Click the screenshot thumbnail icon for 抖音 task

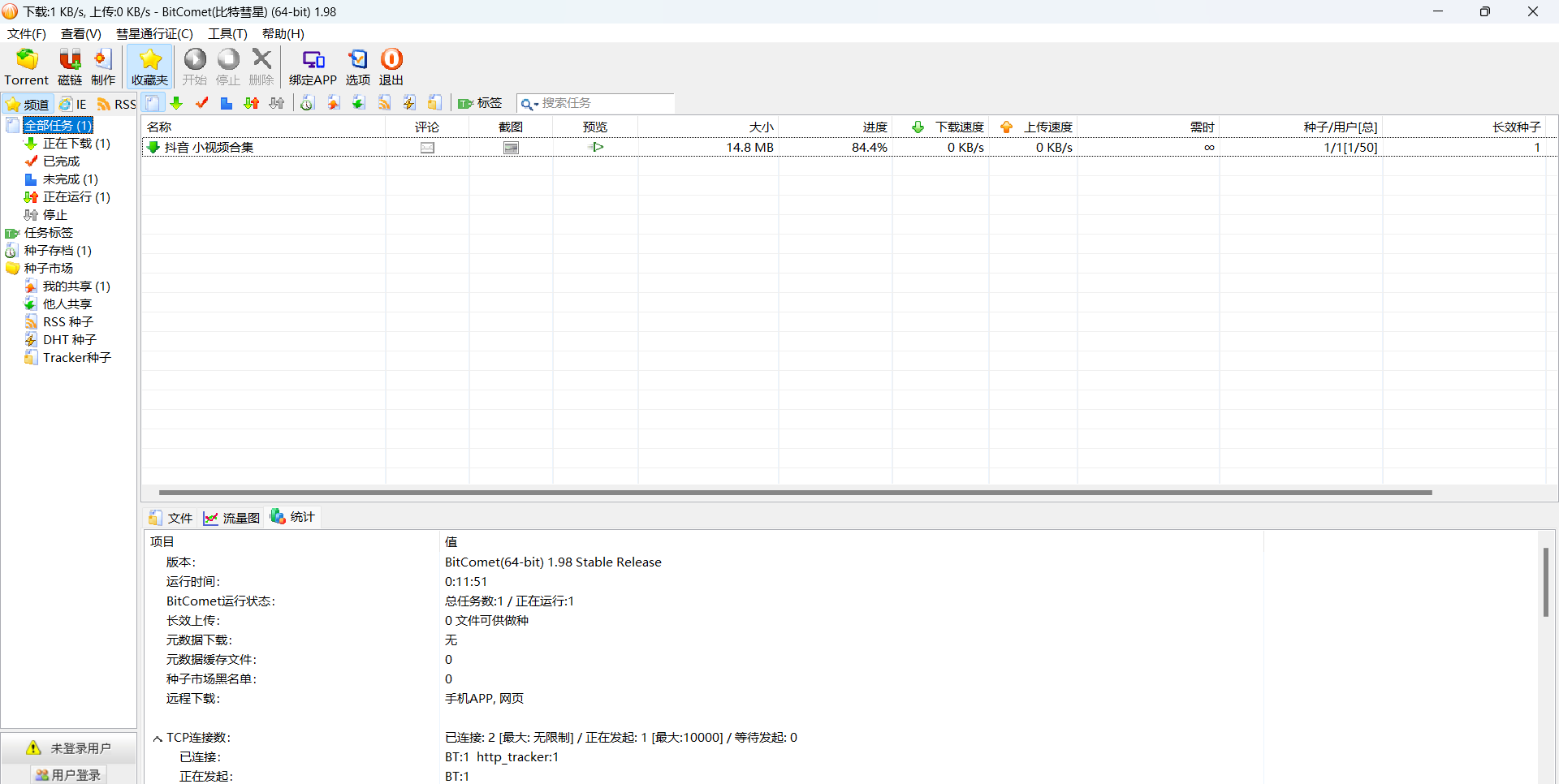511,148
